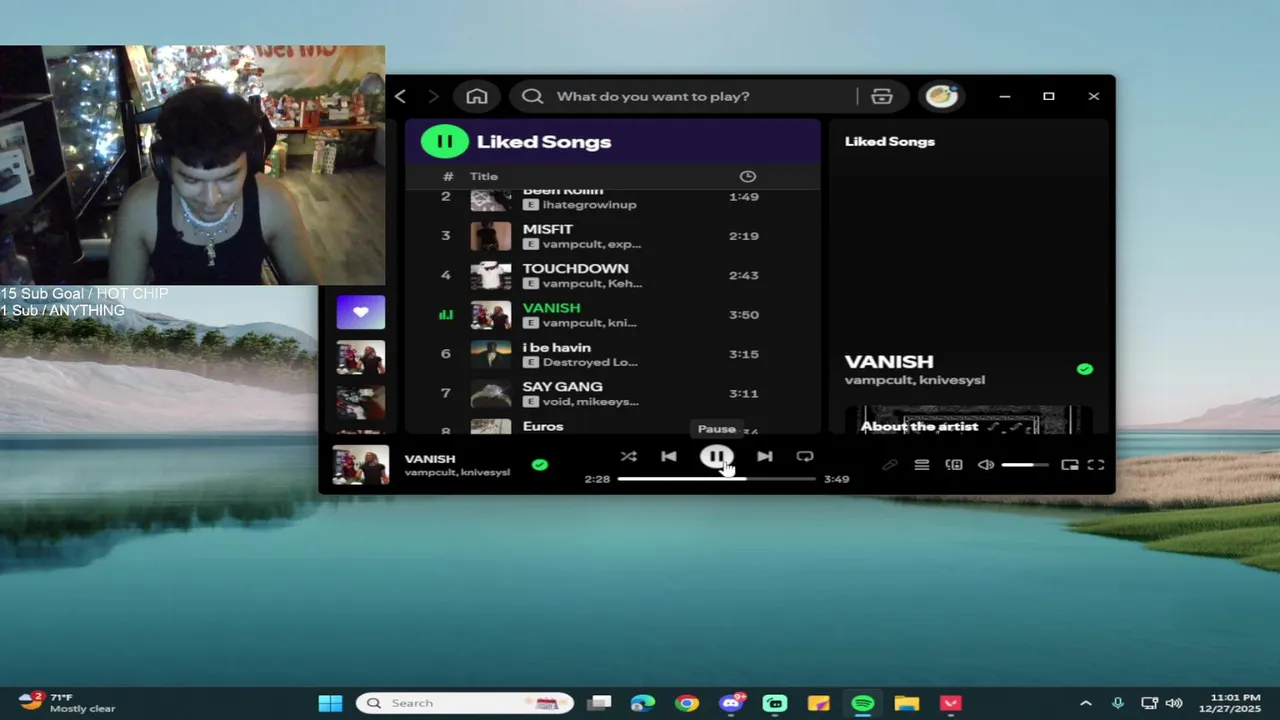The height and width of the screenshot is (720, 1280).
Task: Skip to the next track
Action: 764,456
